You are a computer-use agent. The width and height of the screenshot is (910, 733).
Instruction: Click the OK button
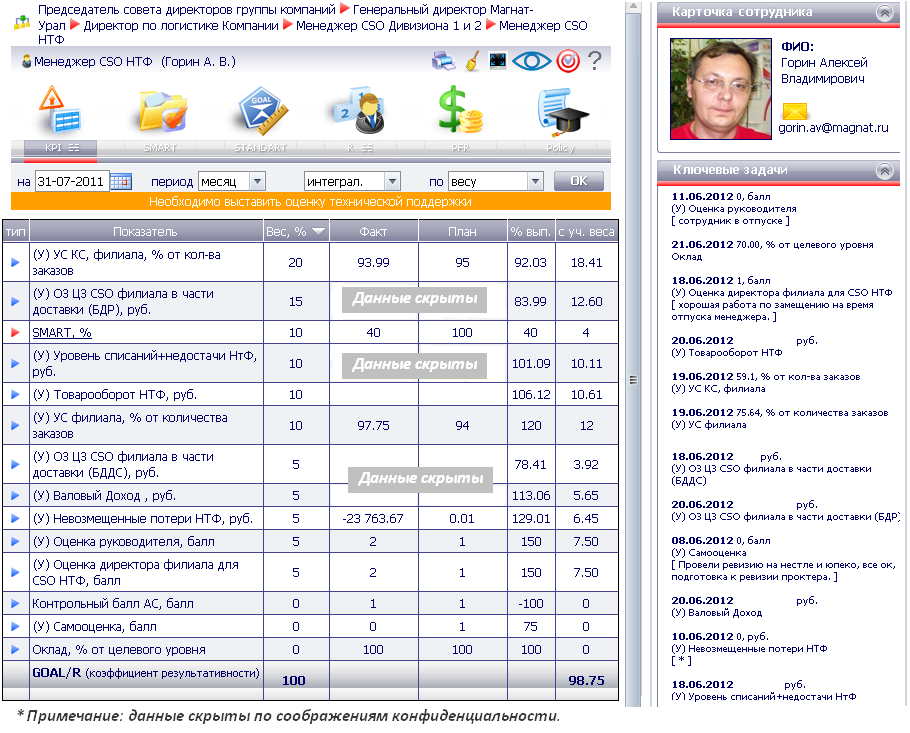coord(579,181)
